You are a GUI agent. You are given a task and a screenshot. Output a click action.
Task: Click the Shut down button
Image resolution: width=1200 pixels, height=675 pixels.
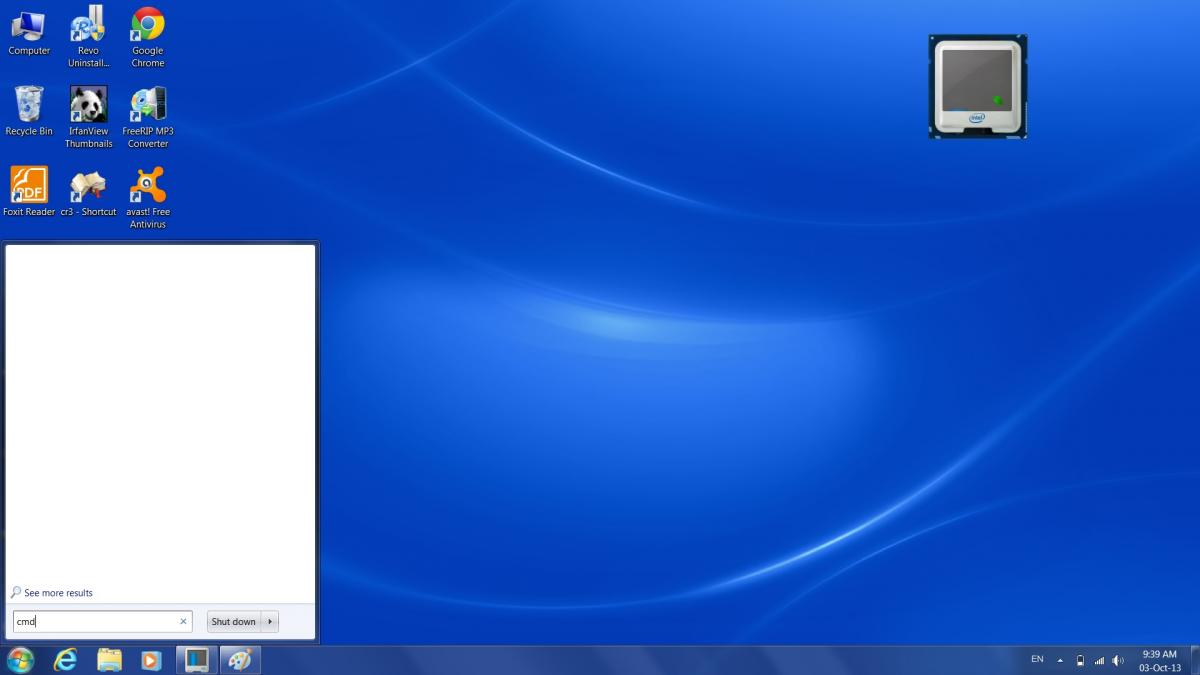[233, 621]
